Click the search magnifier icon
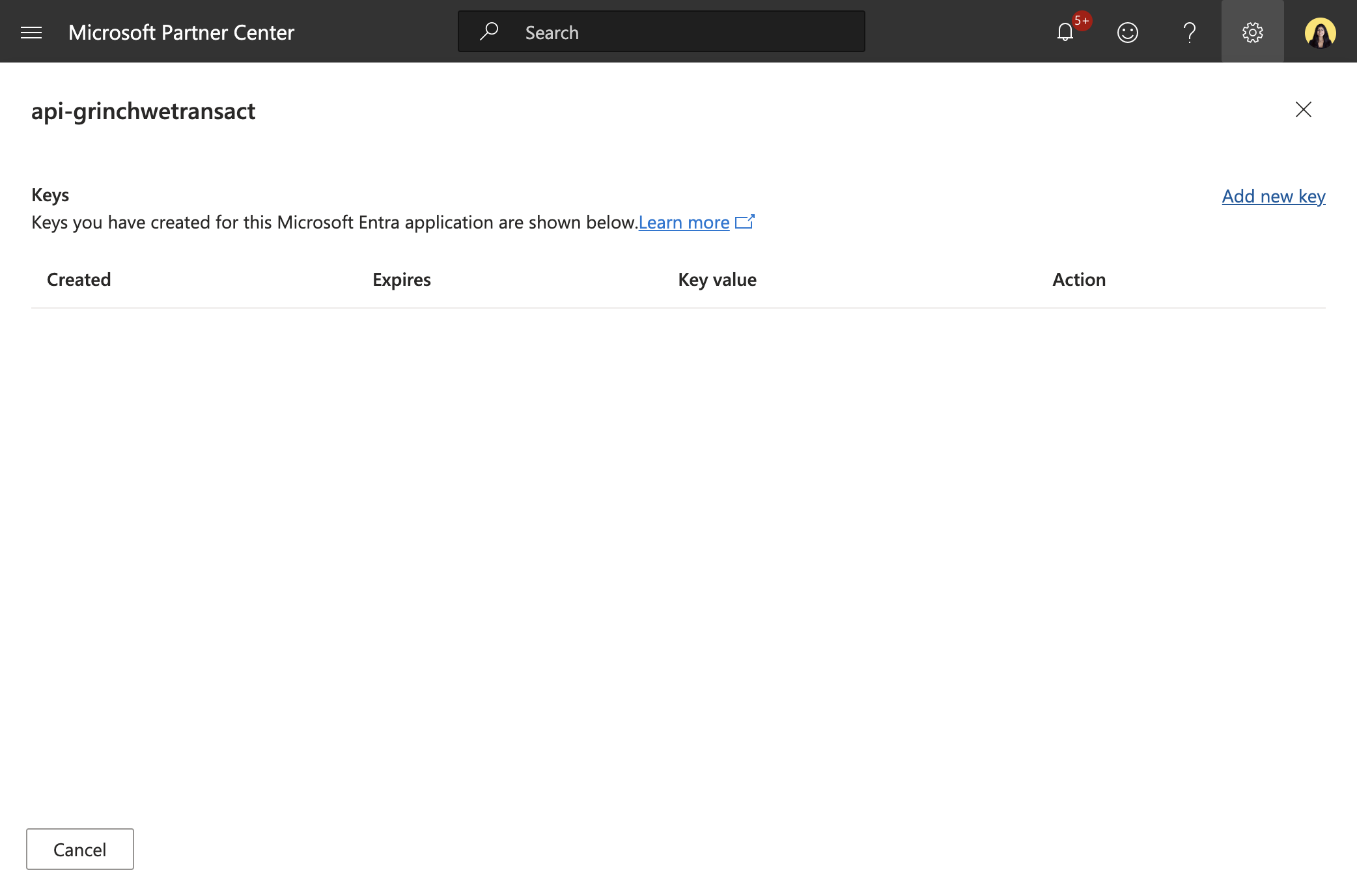Screen dimensions: 1357x896 pos(489,31)
